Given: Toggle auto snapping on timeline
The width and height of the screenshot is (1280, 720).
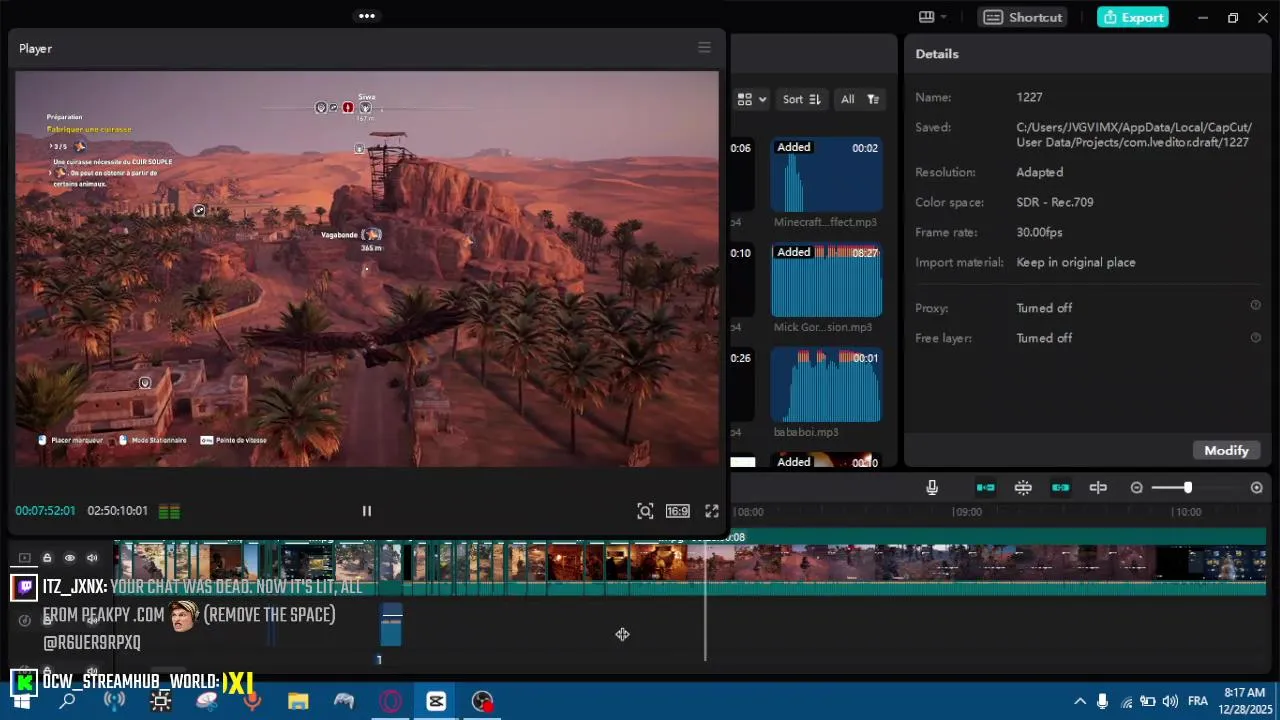Looking at the screenshot, I should (x=1023, y=487).
